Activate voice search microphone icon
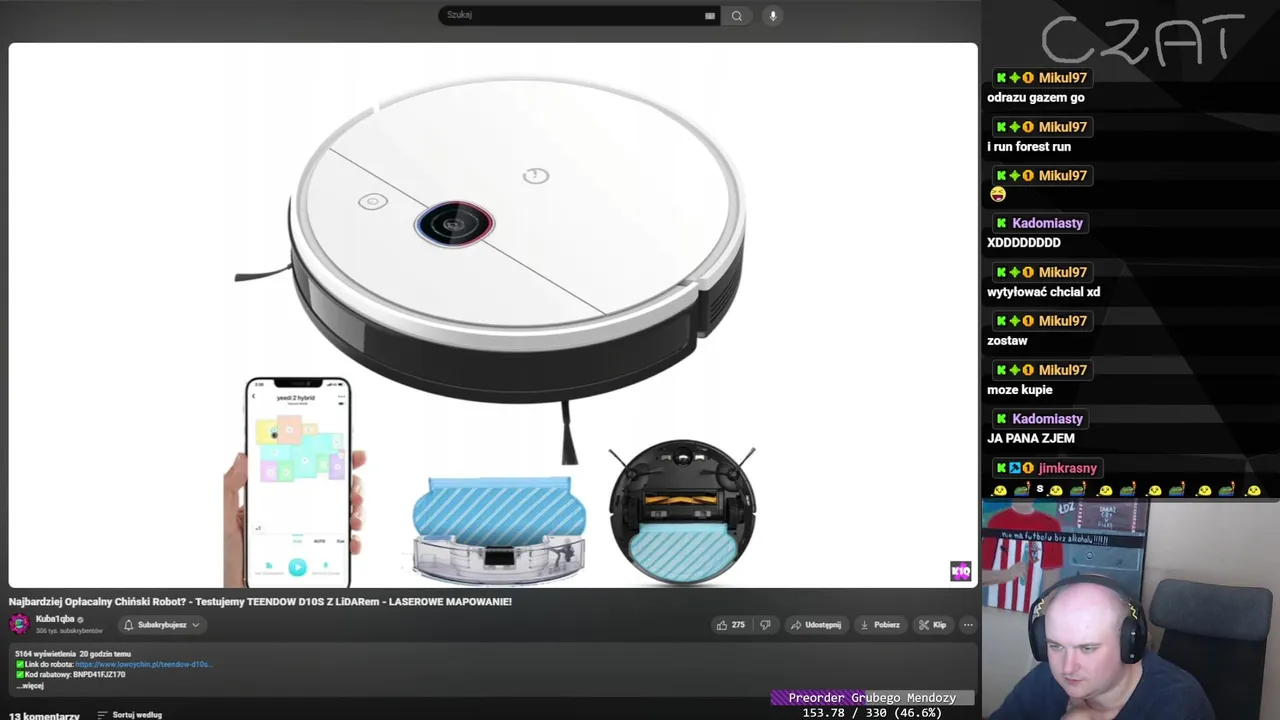Screen dimensions: 1280x720 (772, 15)
